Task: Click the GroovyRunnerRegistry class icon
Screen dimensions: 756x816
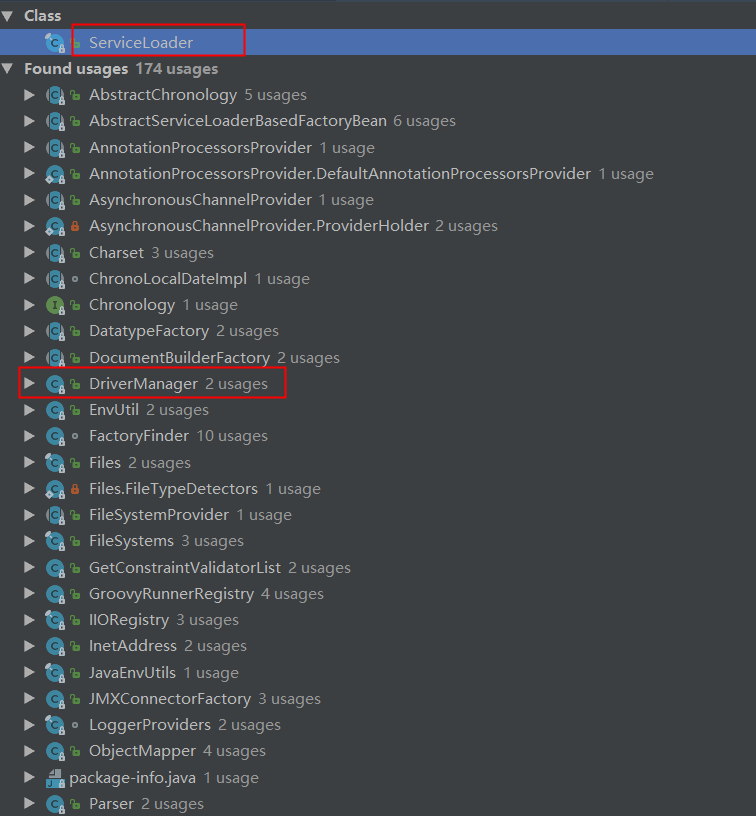Action: click(55, 594)
